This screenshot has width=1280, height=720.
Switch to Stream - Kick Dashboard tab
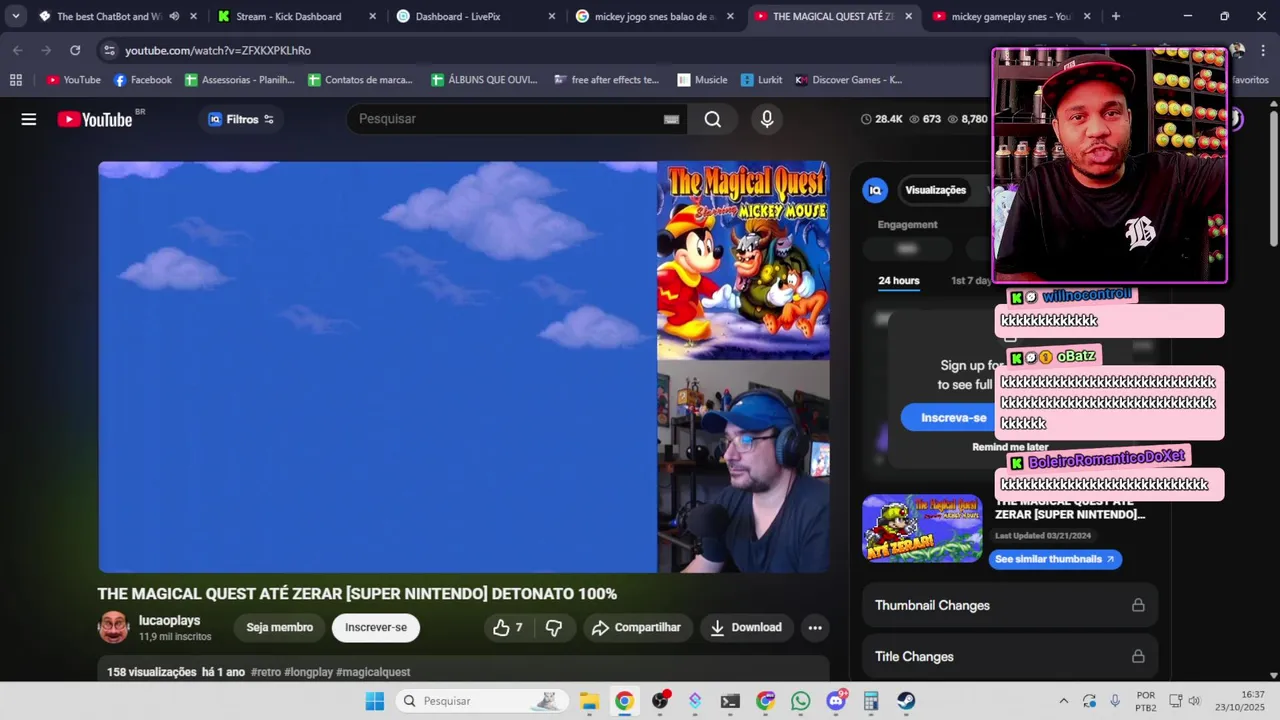289,16
